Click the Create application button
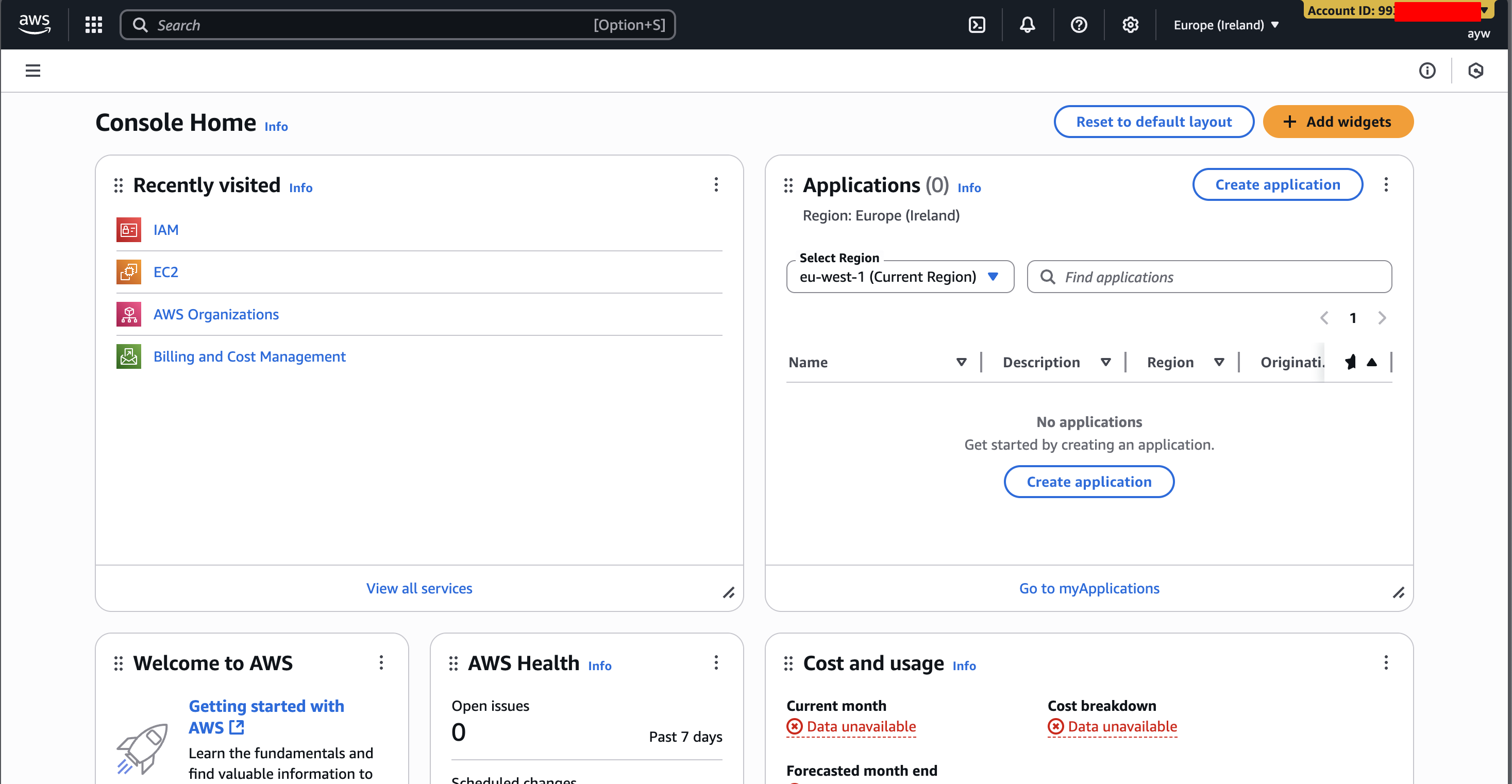 coord(1277,184)
